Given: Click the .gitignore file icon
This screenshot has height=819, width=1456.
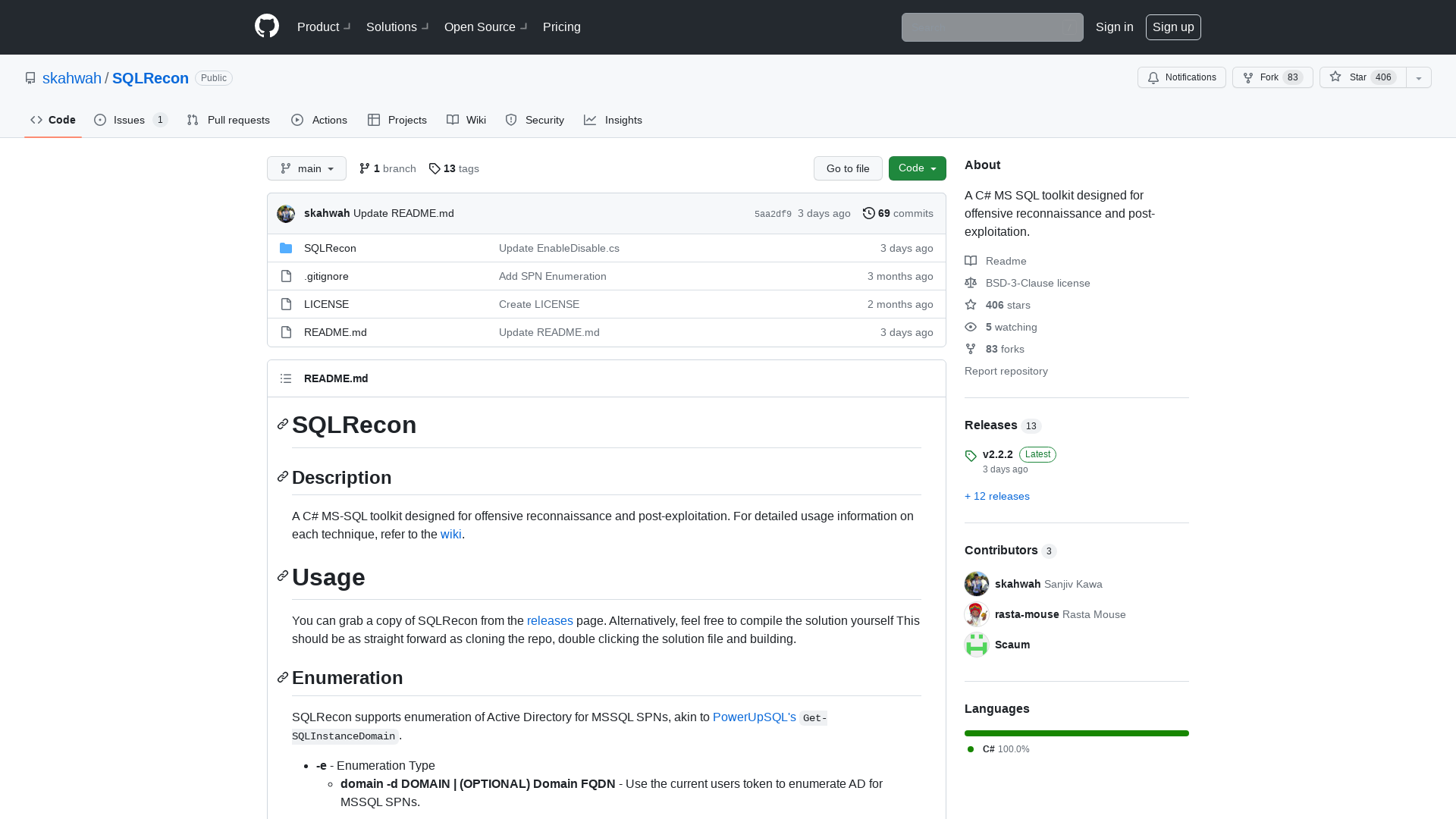Looking at the screenshot, I should click(286, 276).
